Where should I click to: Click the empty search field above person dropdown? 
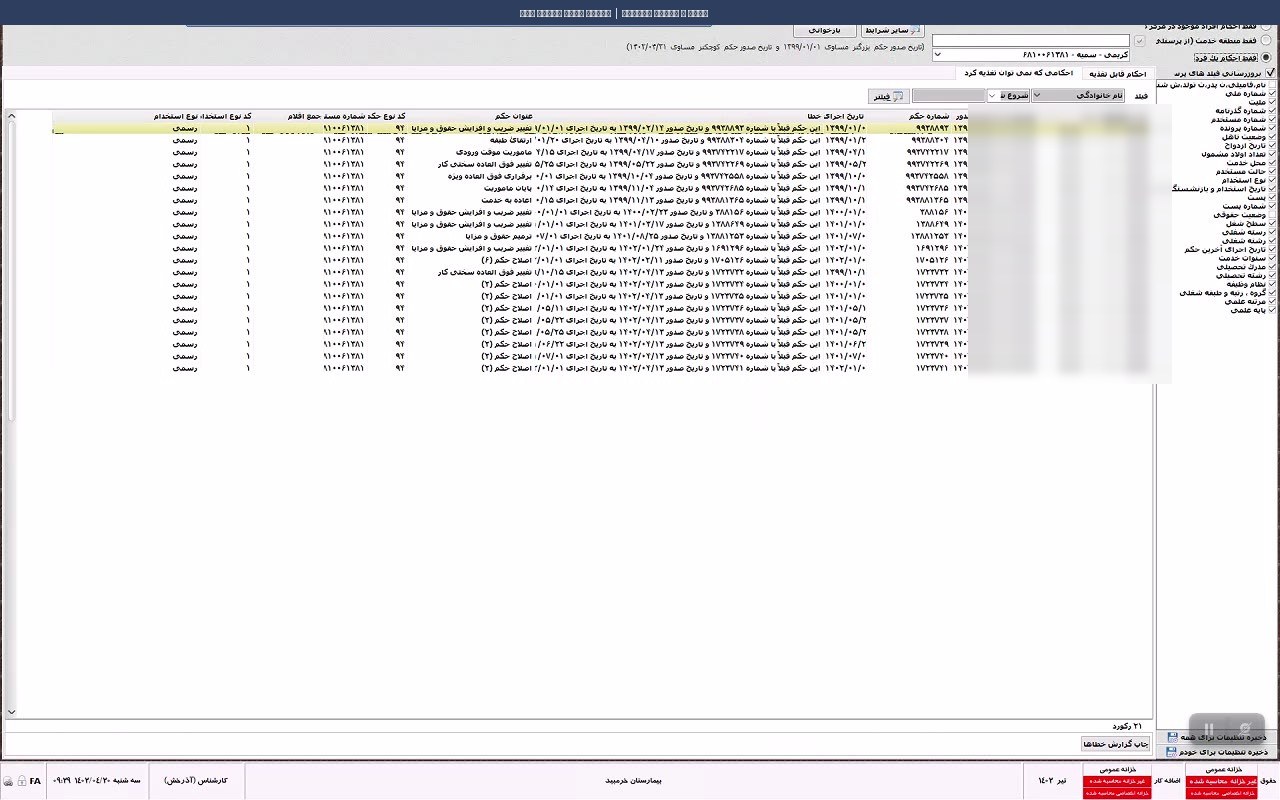(1031, 41)
